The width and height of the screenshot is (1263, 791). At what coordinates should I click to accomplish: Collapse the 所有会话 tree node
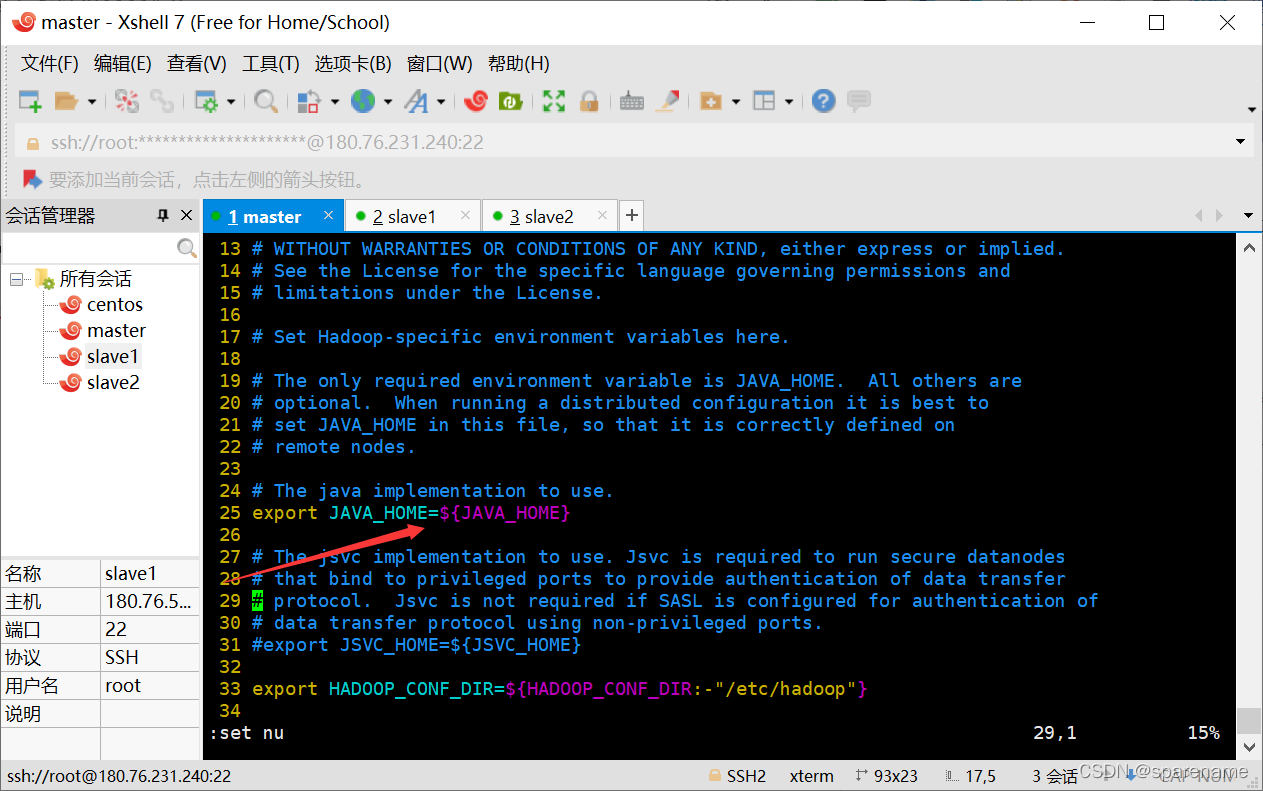coord(17,279)
